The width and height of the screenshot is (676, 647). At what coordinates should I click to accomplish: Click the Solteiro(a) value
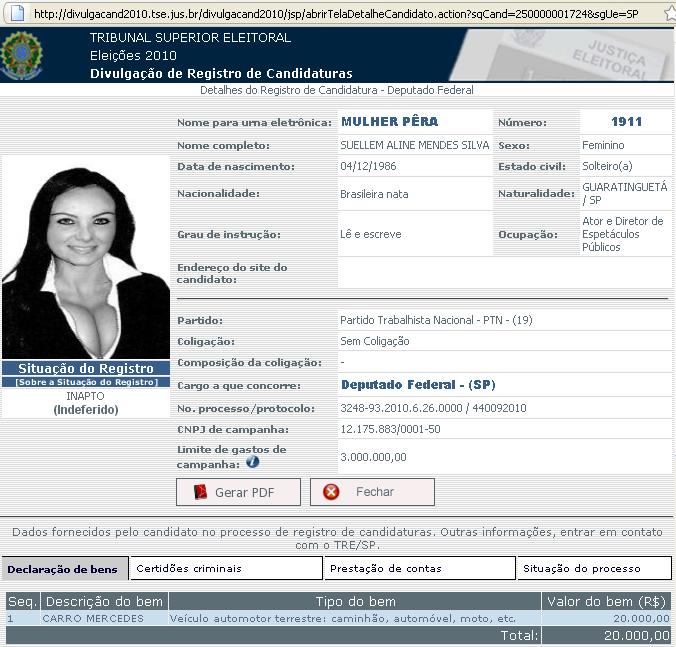pos(607,166)
